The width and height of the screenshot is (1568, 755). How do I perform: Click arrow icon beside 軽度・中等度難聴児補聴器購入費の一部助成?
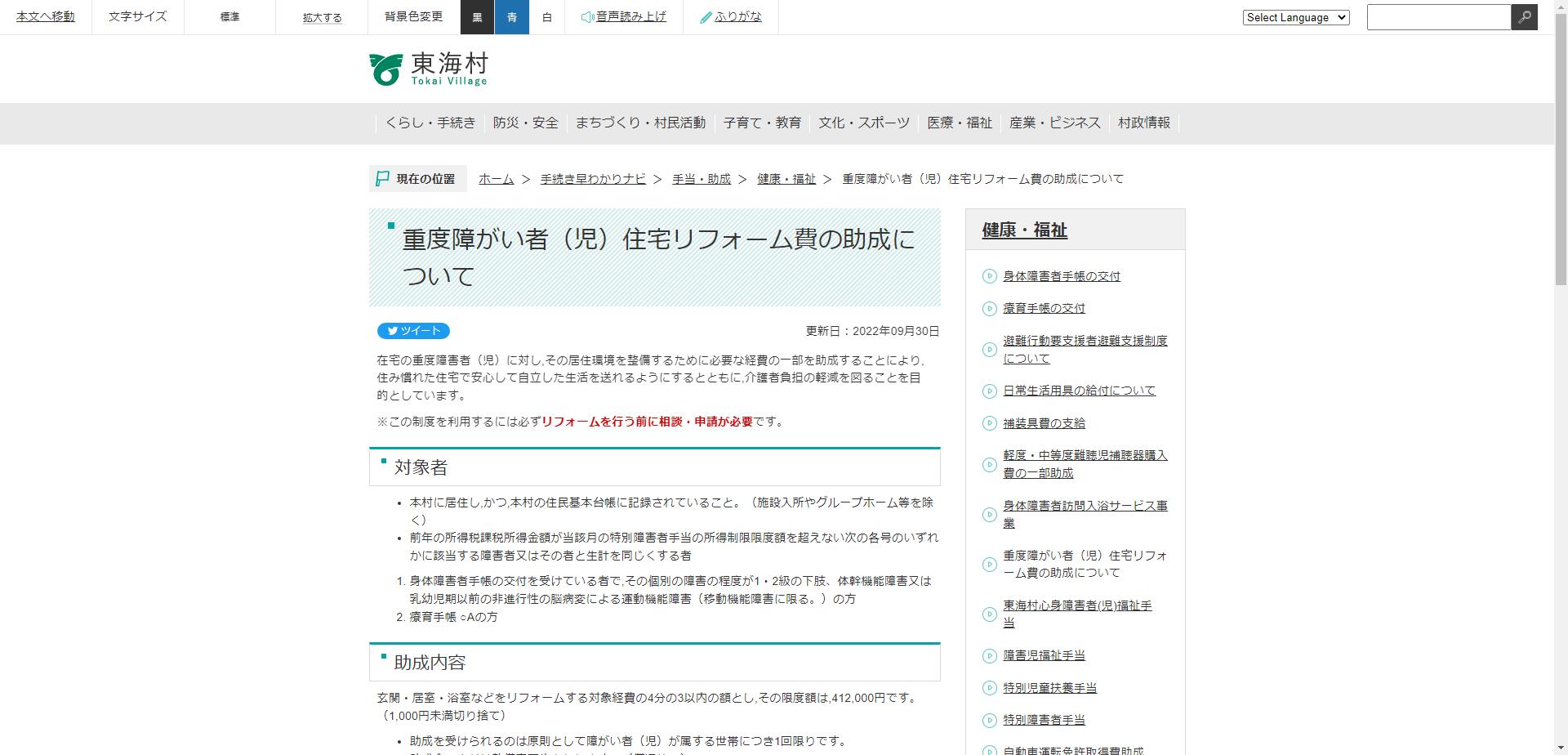(x=990, y=464)
